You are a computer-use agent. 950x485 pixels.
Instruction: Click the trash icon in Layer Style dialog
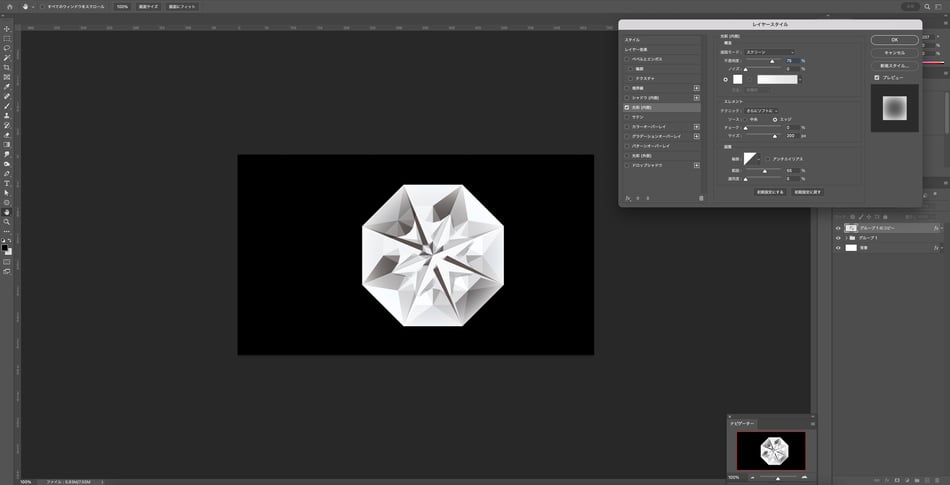point(701,198)
